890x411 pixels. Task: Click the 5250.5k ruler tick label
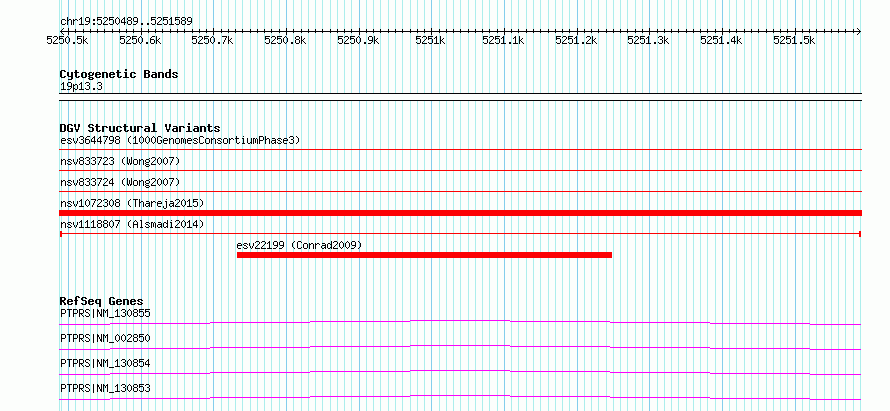click(67, 40)
